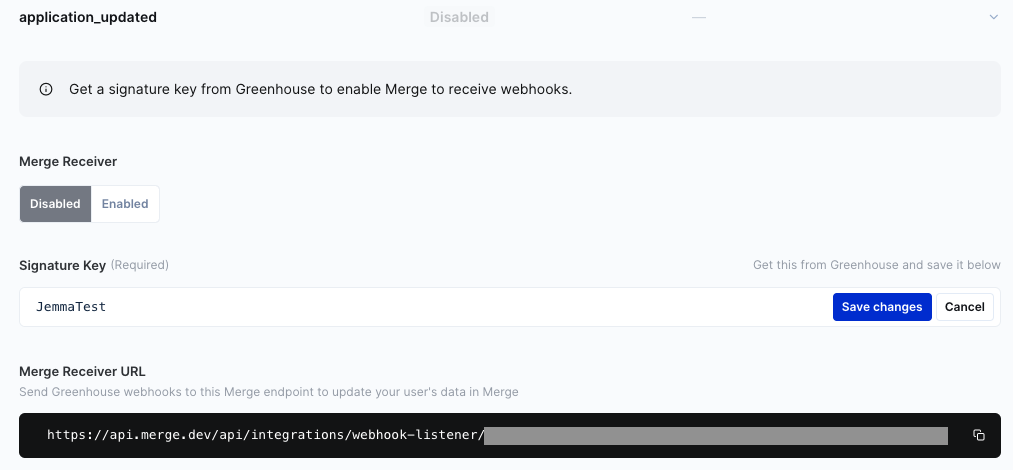Click the dash in the application_updated row

[699, 17]
